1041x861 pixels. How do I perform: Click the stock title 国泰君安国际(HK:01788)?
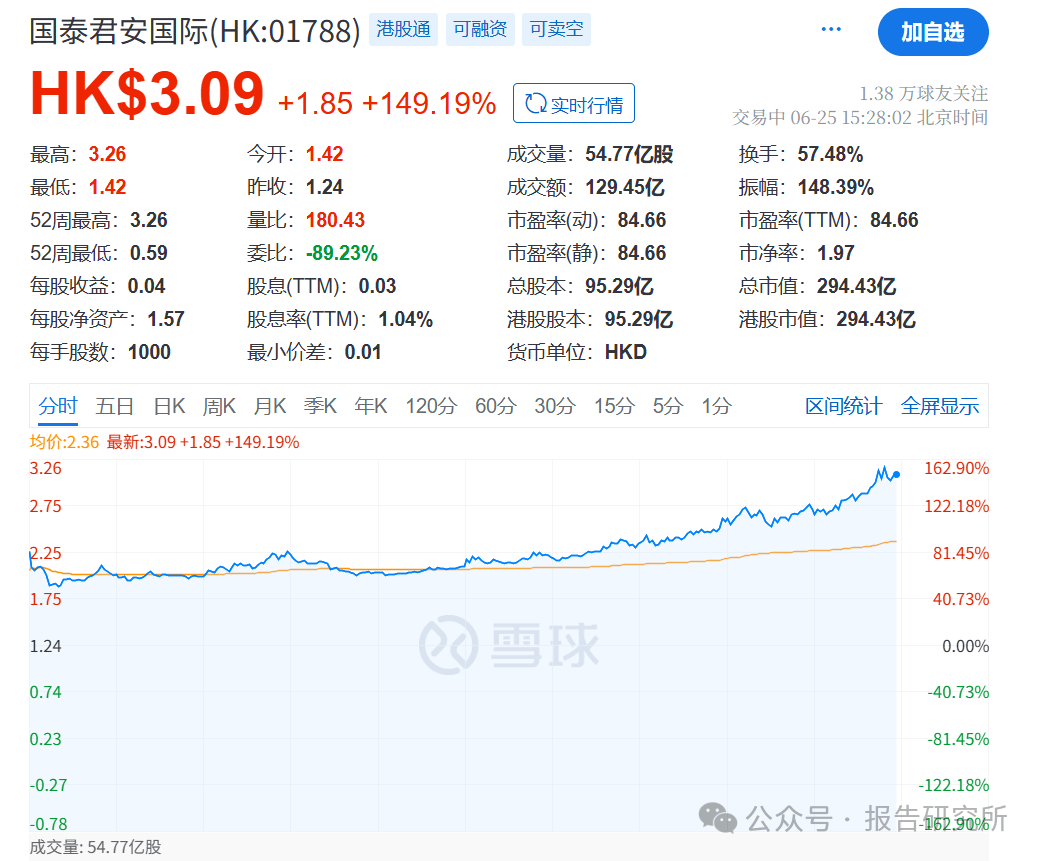[x=195, y=31]
